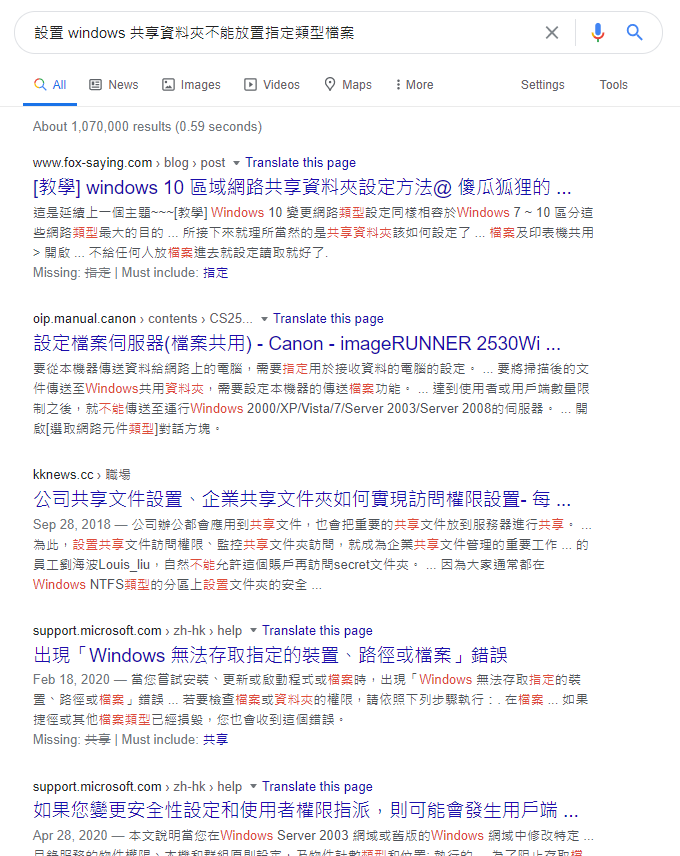Click the www.fox-saying.com › blog › post URL

pyautogui.click(x=129, y=163)
